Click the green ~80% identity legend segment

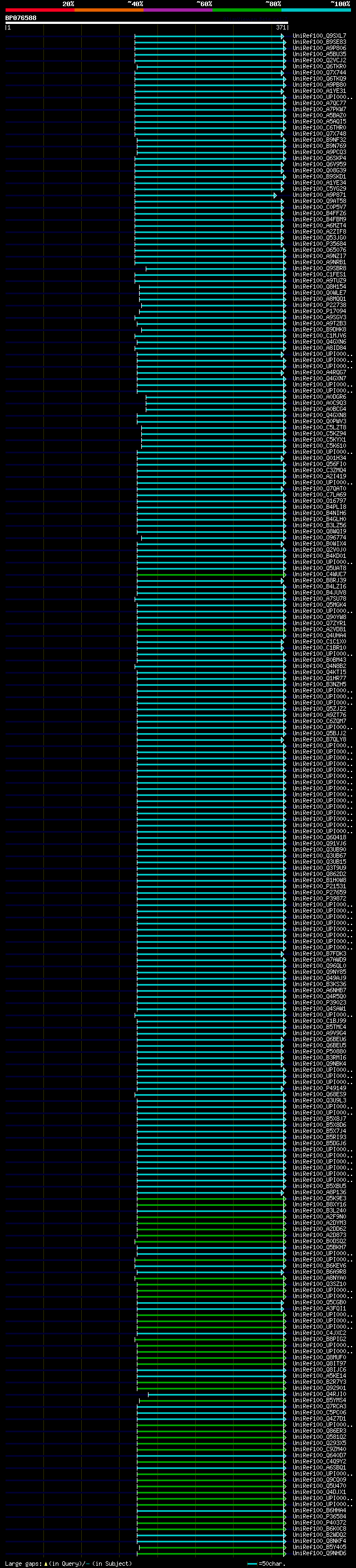(x=247, y=10)
